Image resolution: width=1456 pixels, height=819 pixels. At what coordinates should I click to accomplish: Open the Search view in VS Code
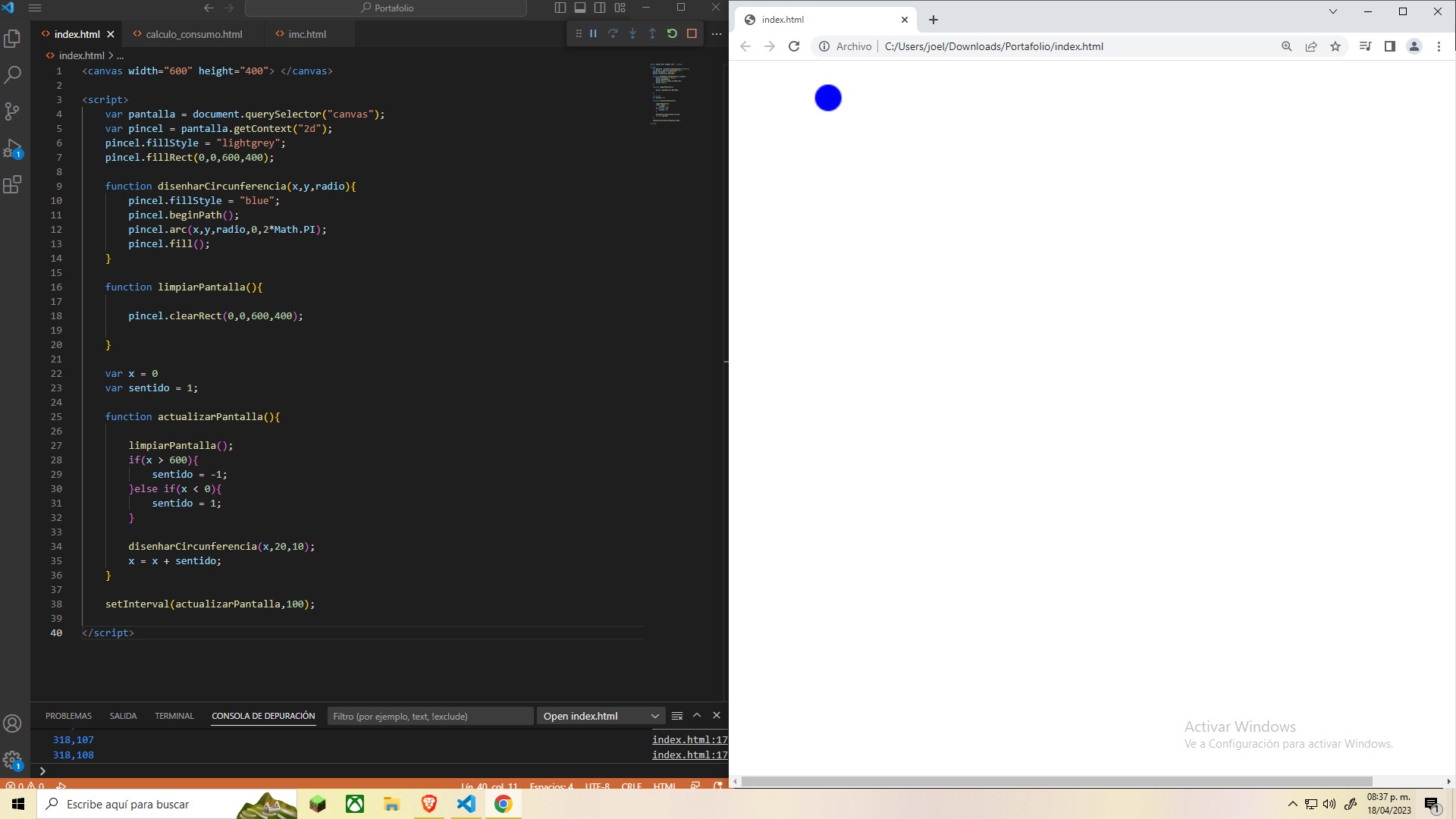12,75
